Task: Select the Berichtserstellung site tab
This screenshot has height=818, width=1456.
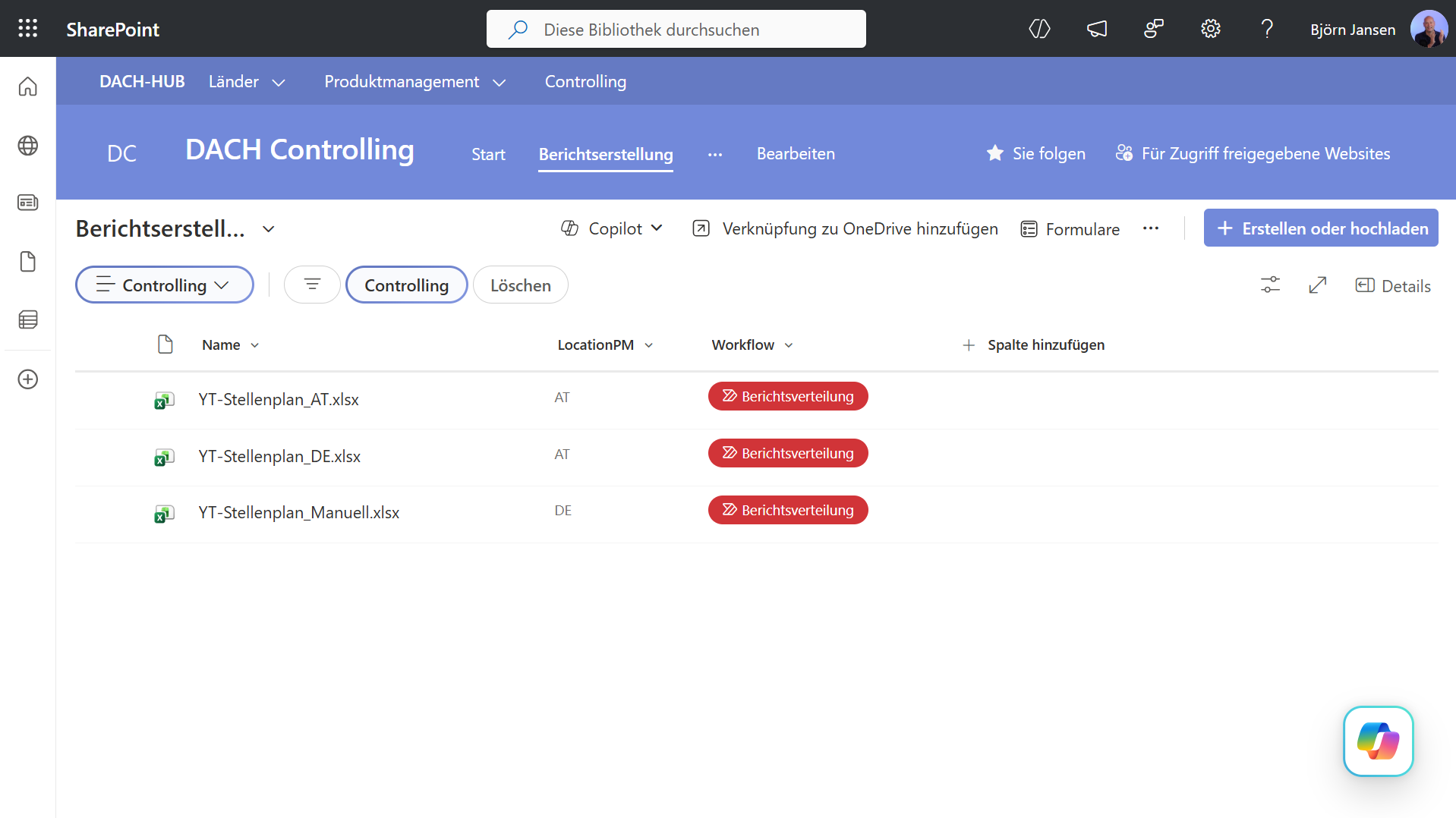Action: pos(606,154)
